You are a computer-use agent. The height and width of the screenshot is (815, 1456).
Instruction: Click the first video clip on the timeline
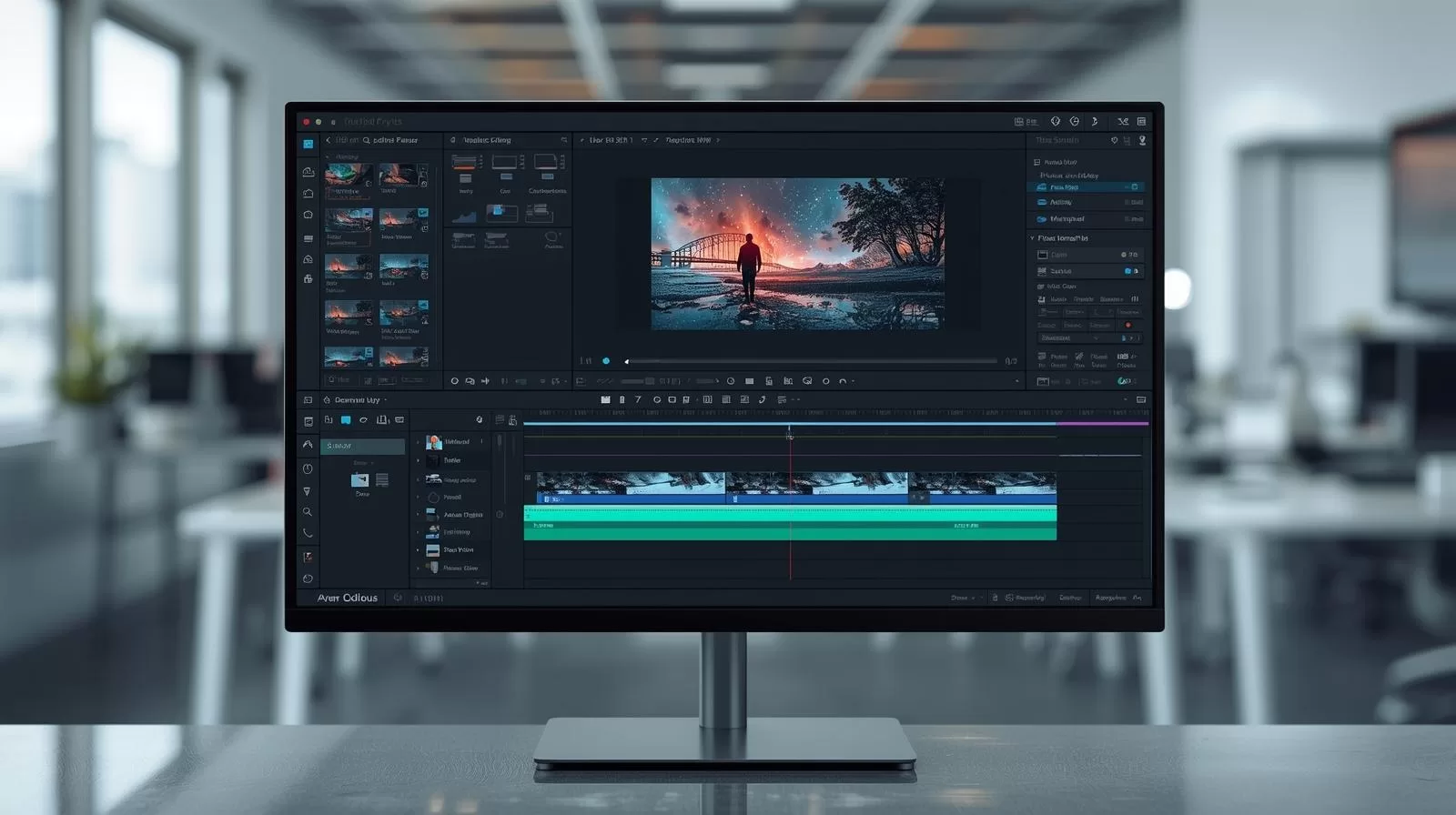click(x=630, y=487)
